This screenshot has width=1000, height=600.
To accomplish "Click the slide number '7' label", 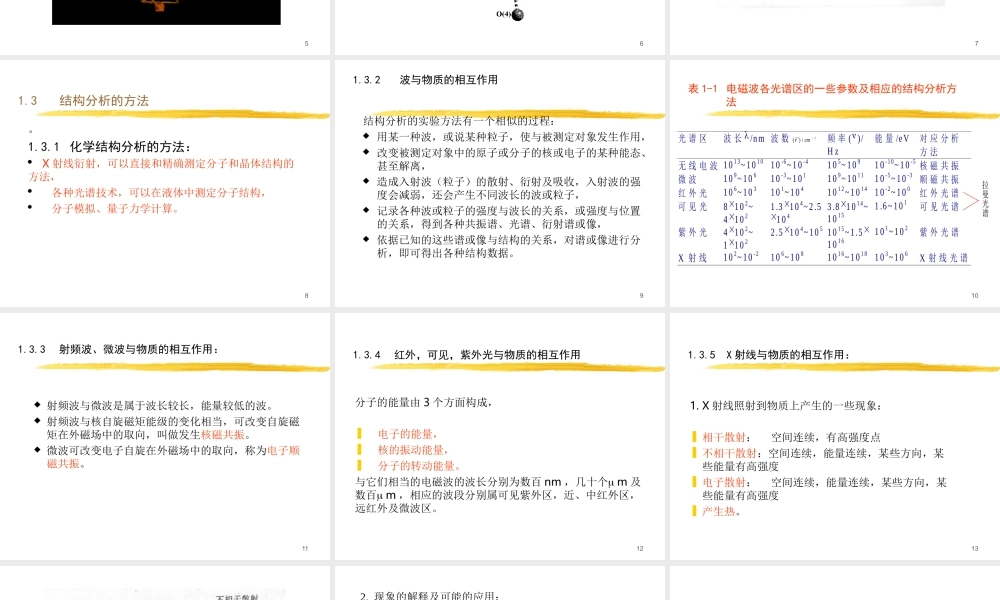I will (x=976, y=43).
